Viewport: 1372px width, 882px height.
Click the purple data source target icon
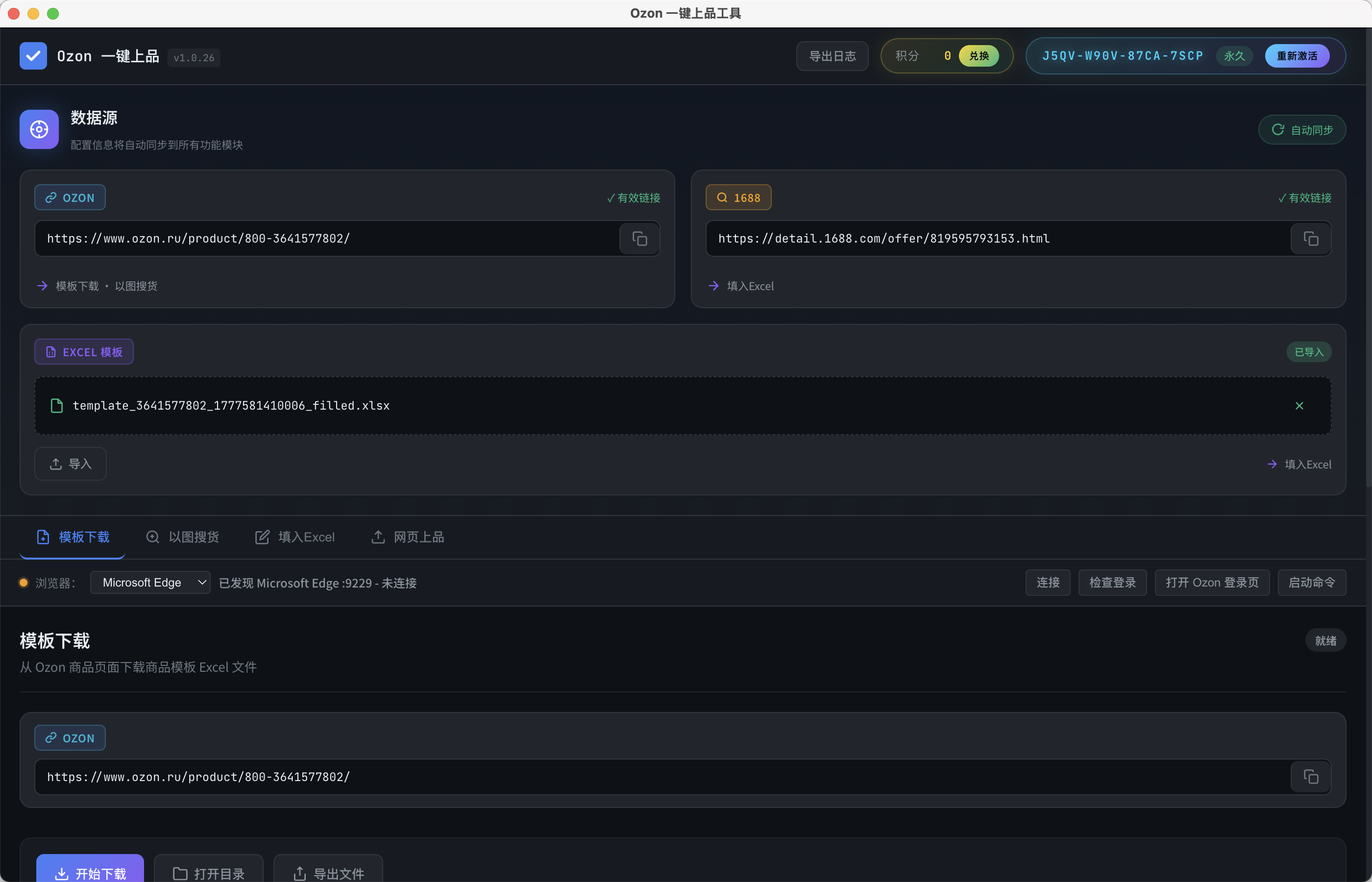pyautogui.click(x=39, y=129)
